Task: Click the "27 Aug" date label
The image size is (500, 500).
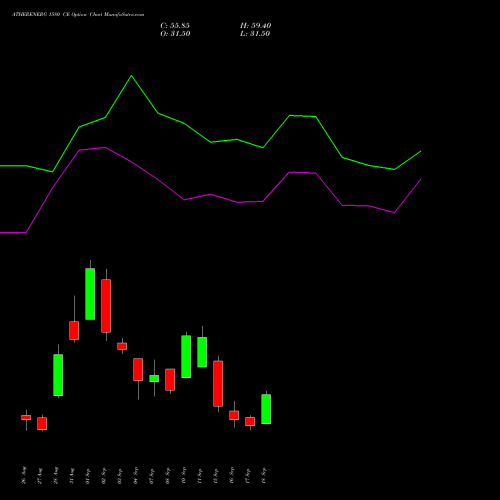Action: pyautogui.click(x=40, y=475)
